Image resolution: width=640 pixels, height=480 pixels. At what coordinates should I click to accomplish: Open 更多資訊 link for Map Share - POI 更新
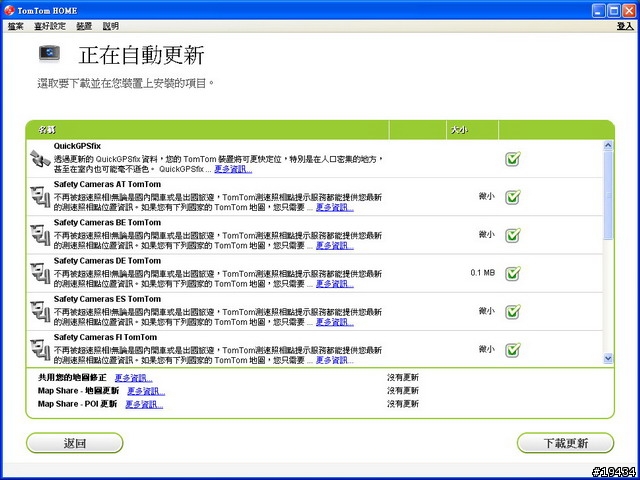click(x=144, y=404)
